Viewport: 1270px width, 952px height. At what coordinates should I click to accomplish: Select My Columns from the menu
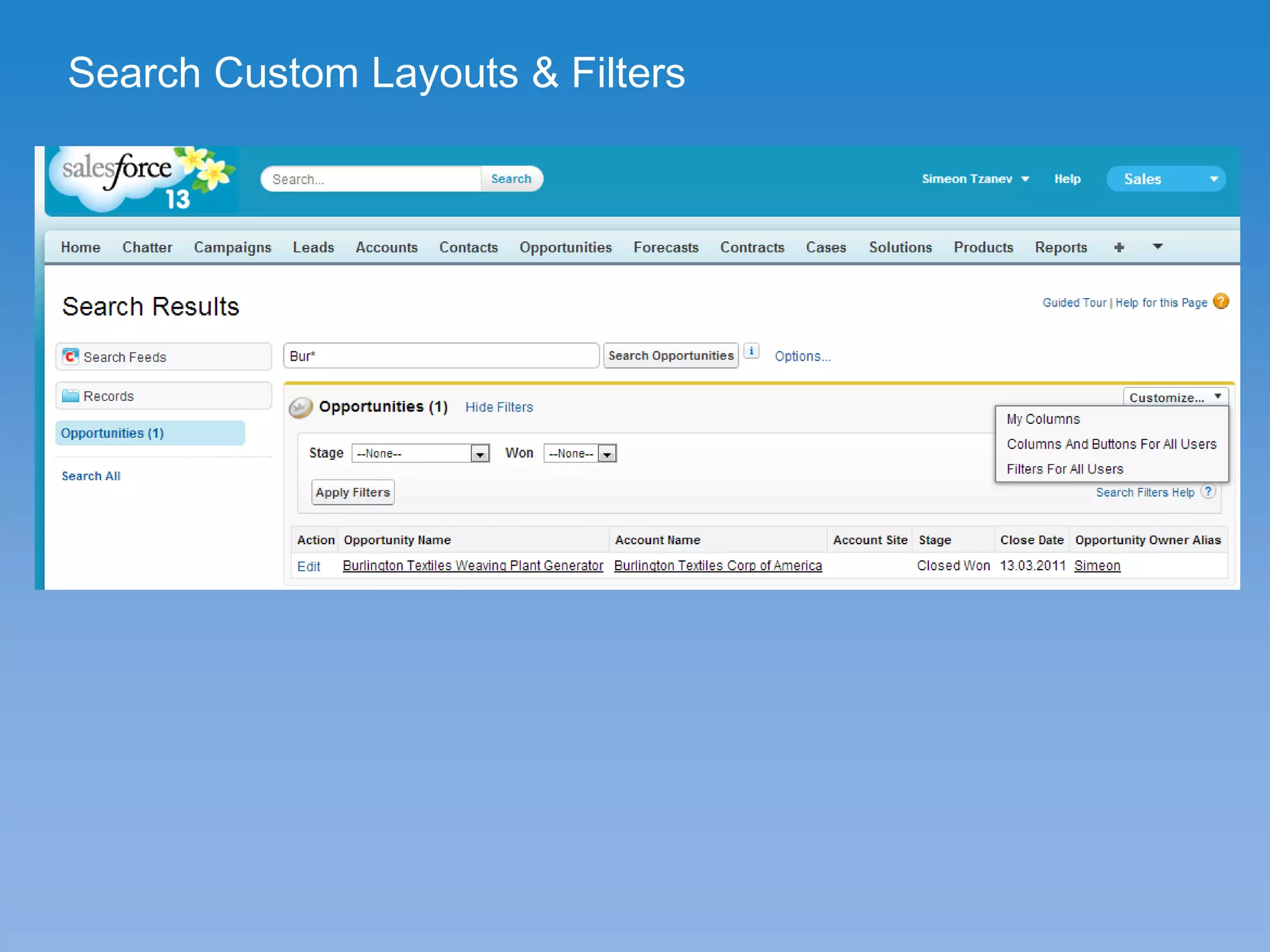click(x=1043, y=419)
